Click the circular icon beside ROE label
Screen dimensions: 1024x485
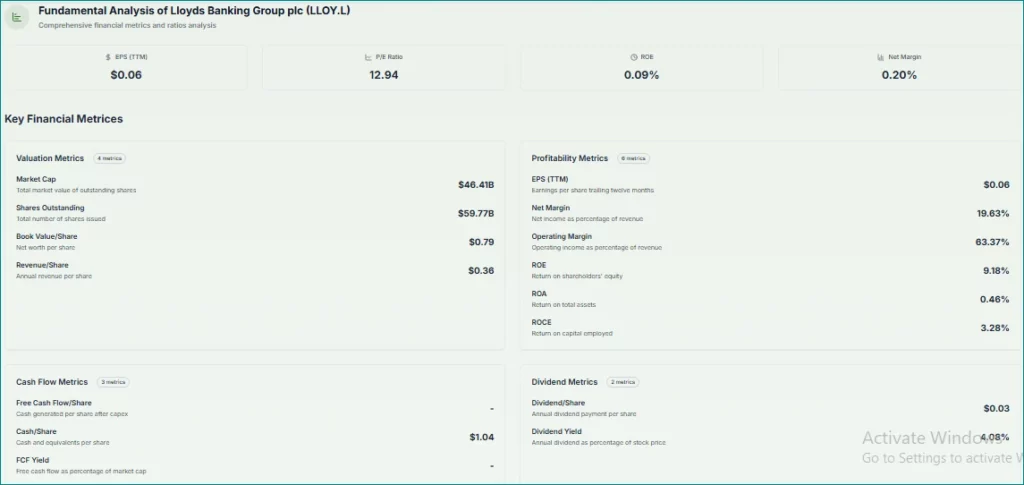pos(621,57)
